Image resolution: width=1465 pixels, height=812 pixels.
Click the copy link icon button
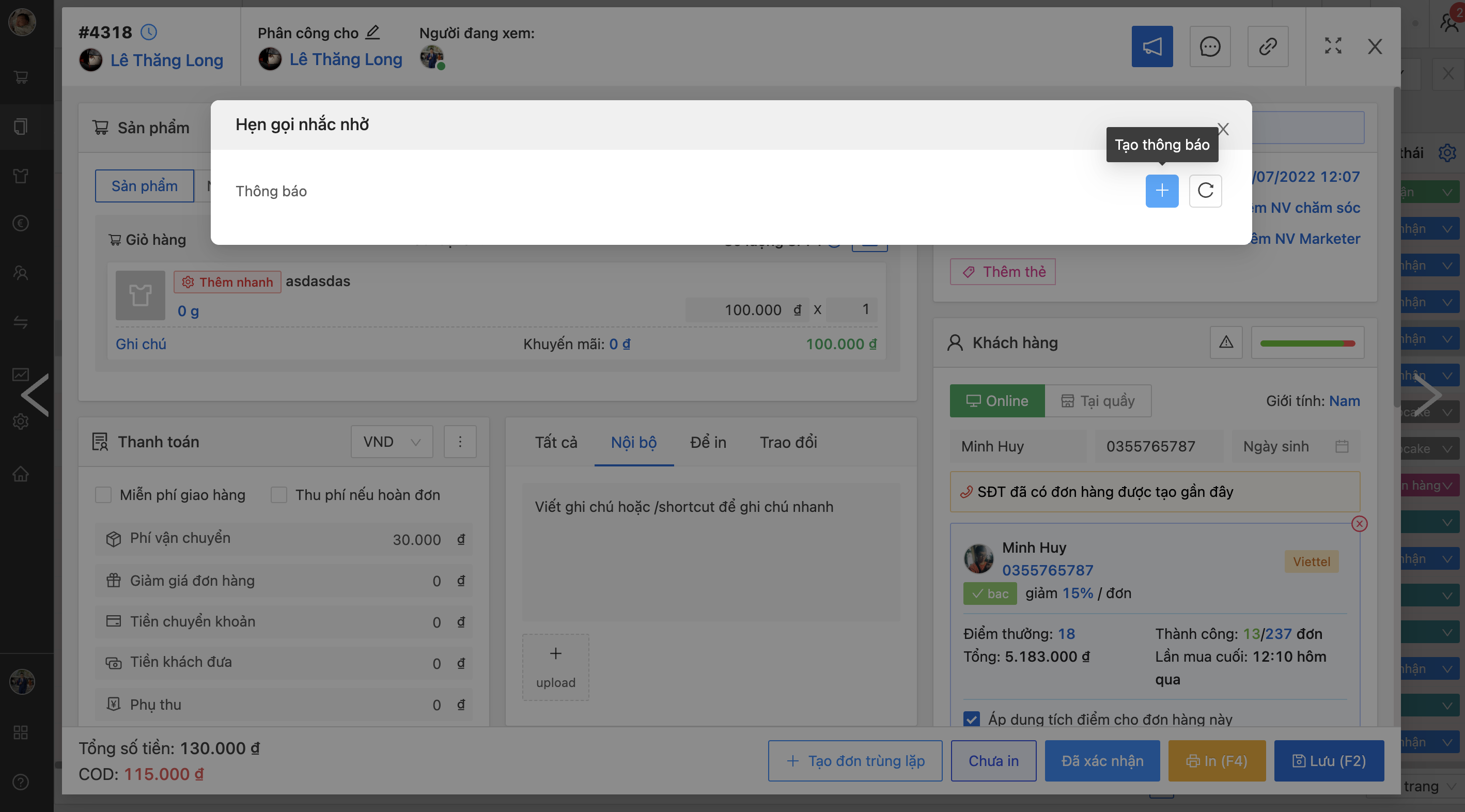click(1268, 46)
